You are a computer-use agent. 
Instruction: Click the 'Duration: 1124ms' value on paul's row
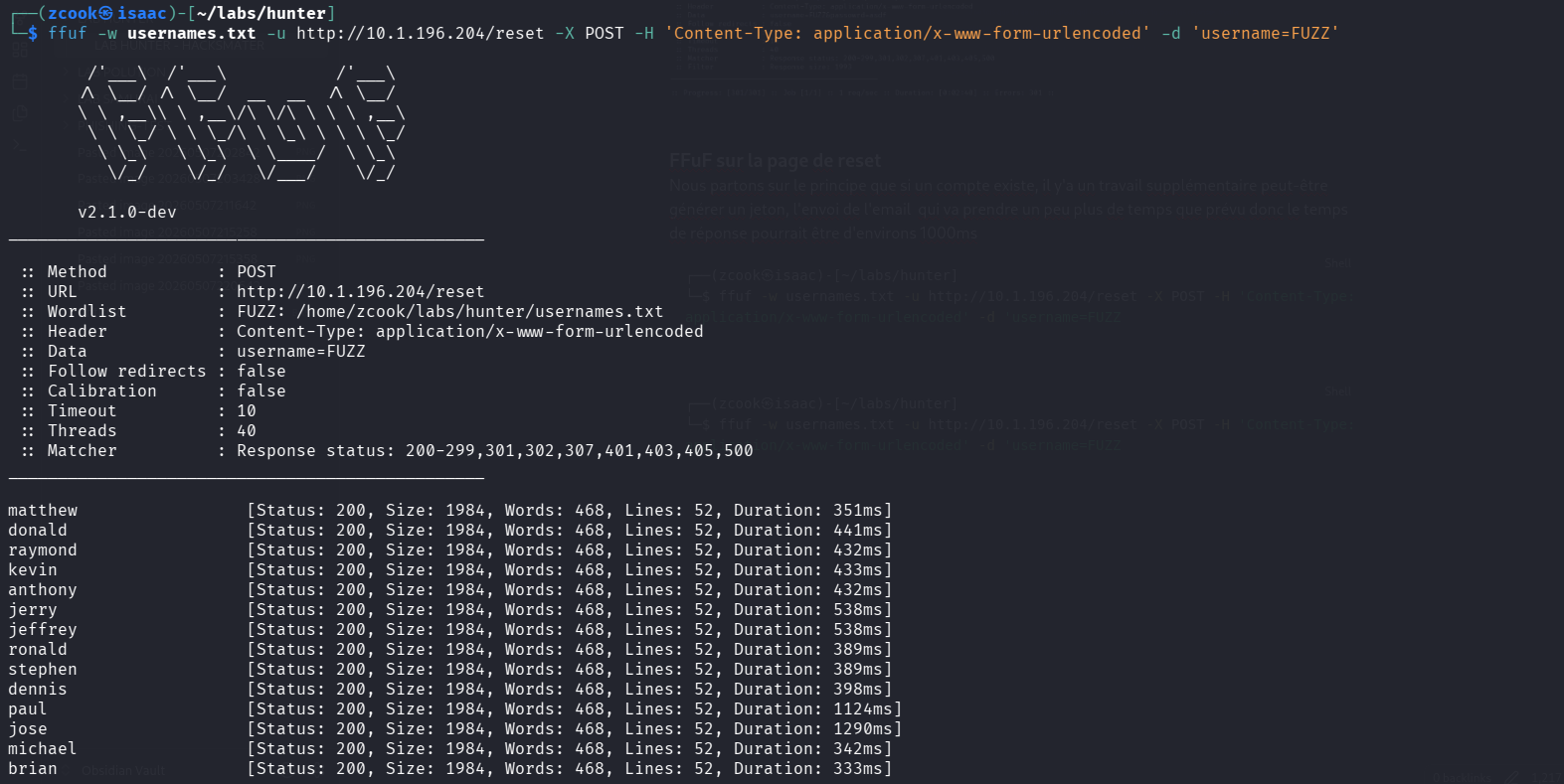[x=813, y=709]
